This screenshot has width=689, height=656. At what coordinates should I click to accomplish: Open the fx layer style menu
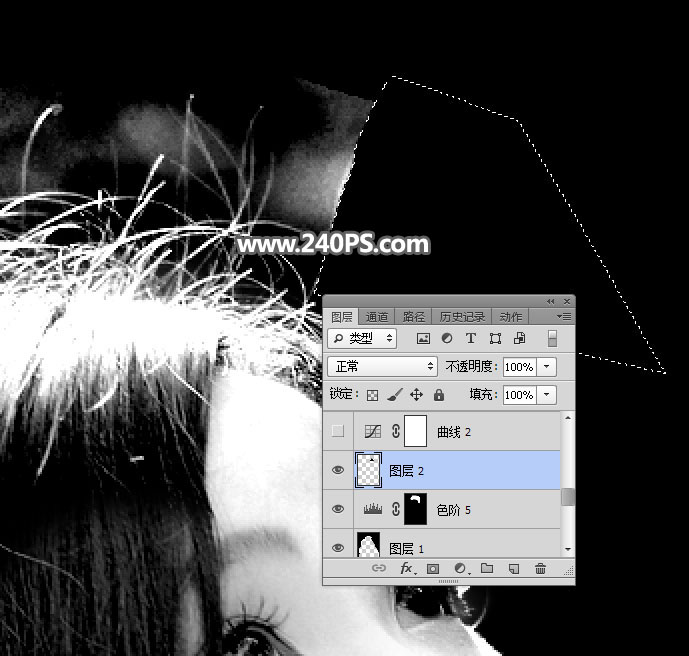[407, 568]
